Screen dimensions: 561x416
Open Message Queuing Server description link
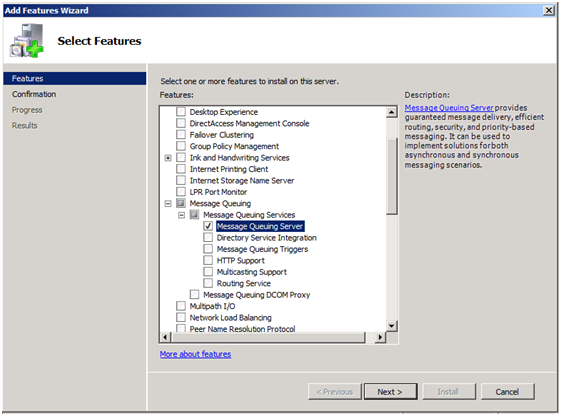click(x=449, y=108)
